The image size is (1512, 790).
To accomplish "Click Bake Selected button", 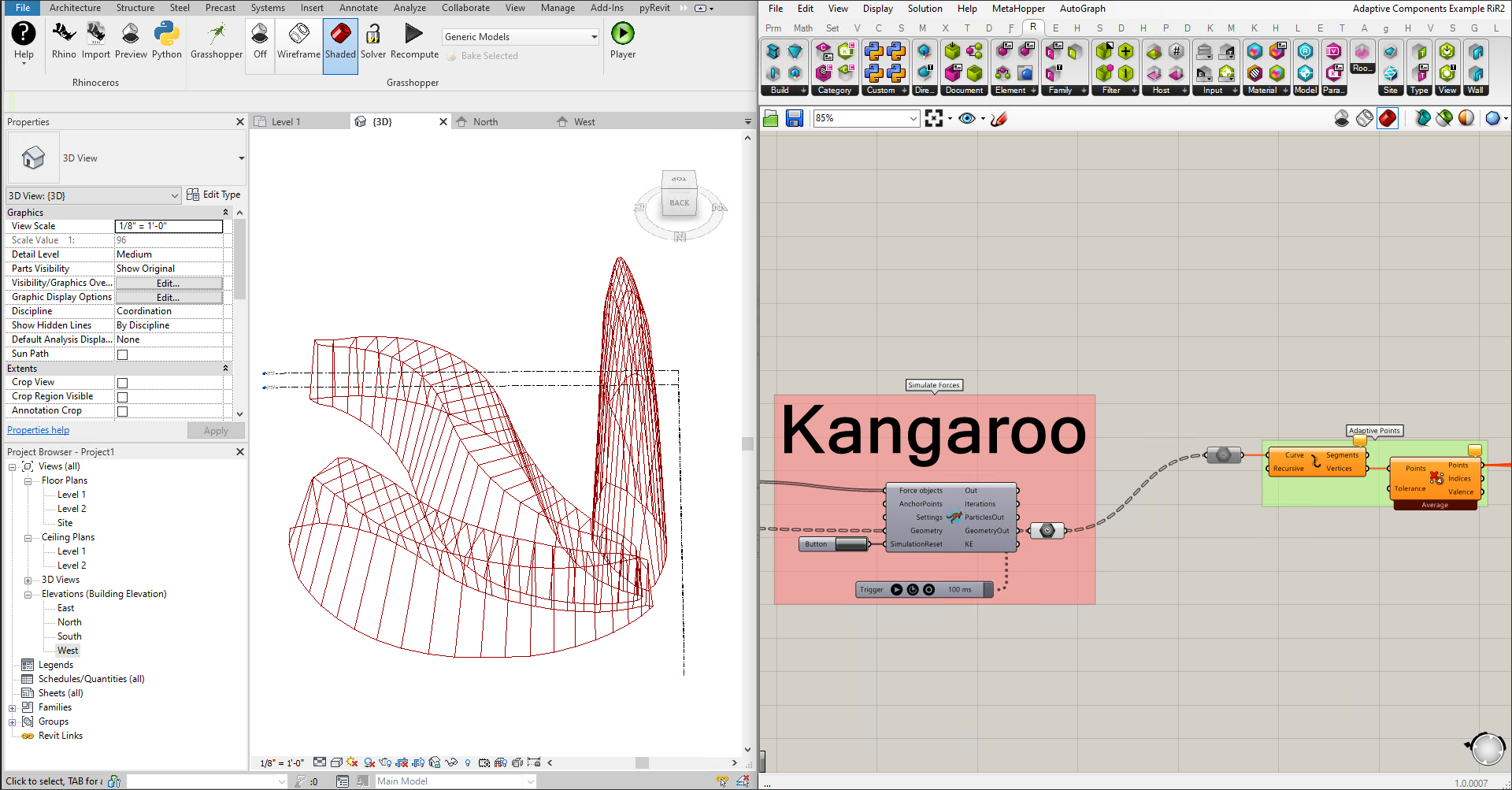I will (x=481, y=56).
